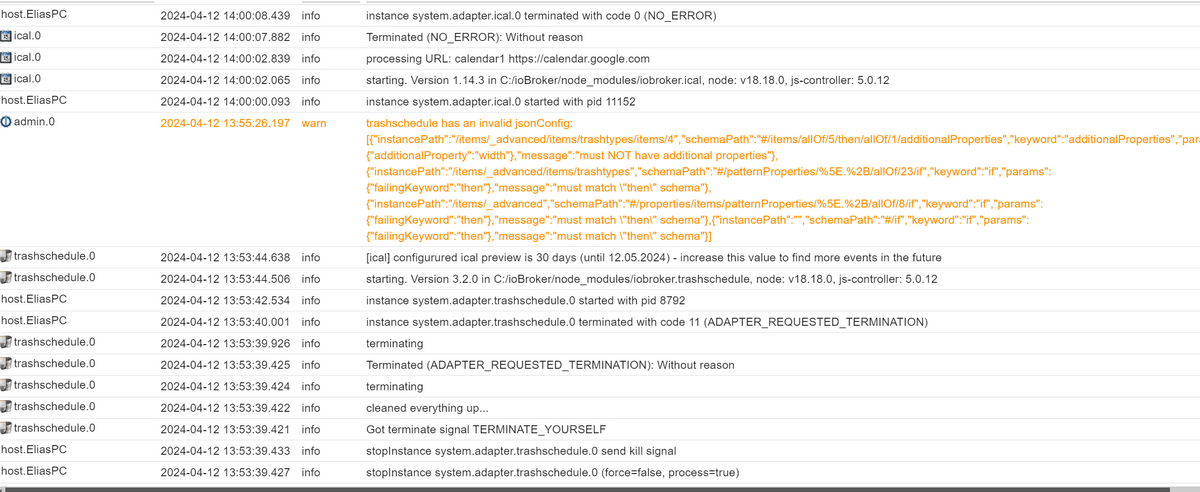Click orange timestamp 2024-04-12 13:55:26.197
Screen dimensions: 1200x492
coord(225,123)
